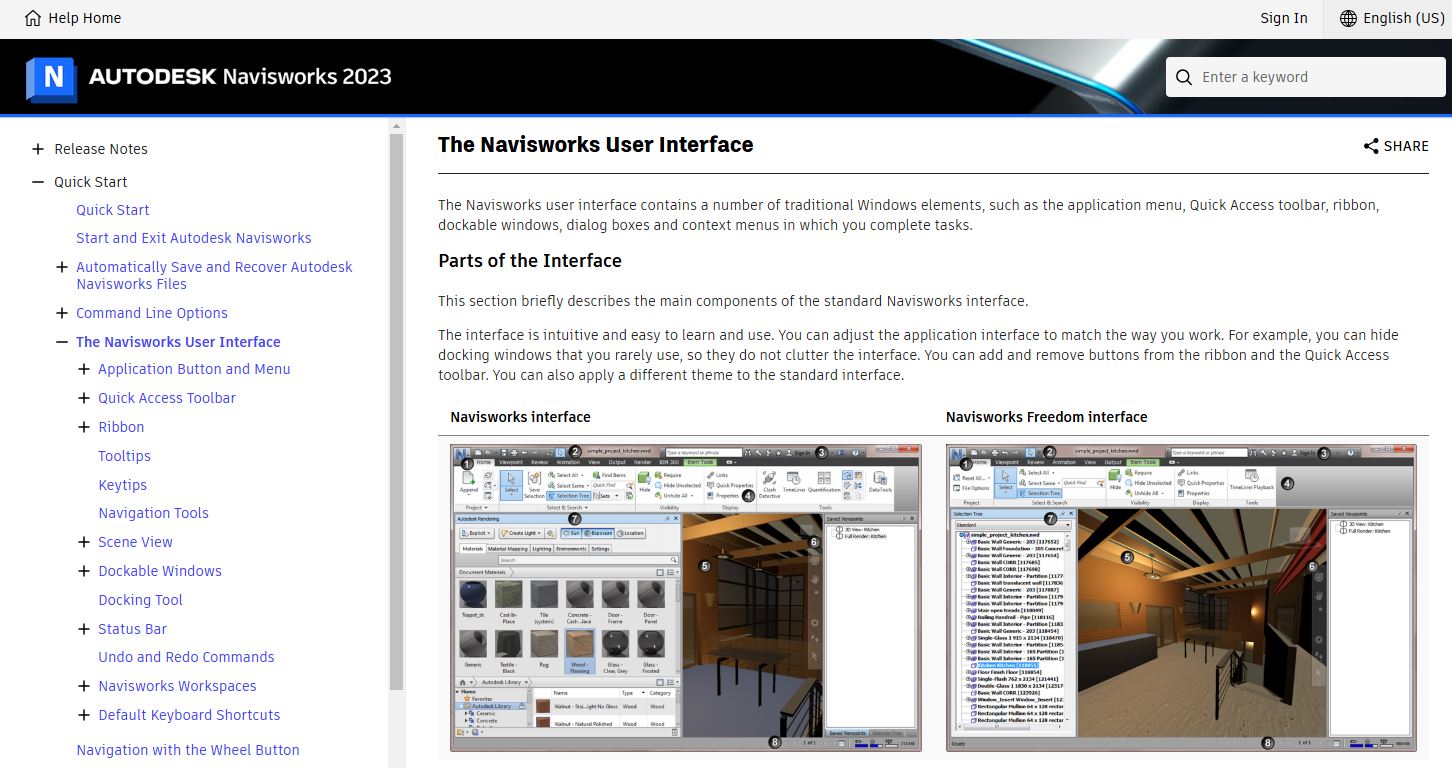Focus the keyword search field
This screenshot has height=768, width=1452.
(x=1306, y=77)
